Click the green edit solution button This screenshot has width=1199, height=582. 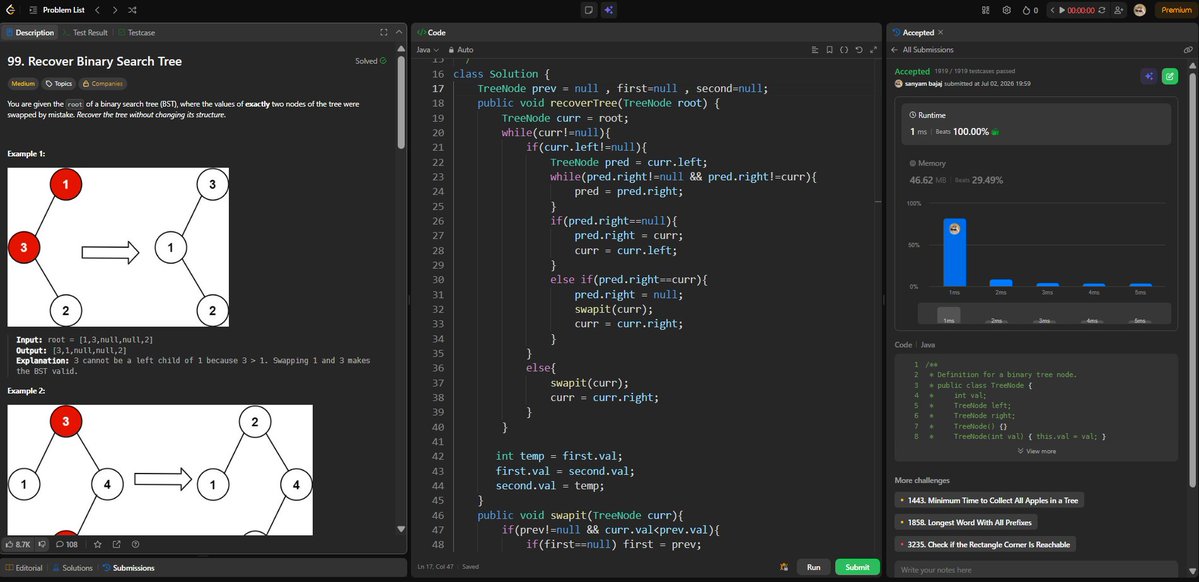(1170, 76)
